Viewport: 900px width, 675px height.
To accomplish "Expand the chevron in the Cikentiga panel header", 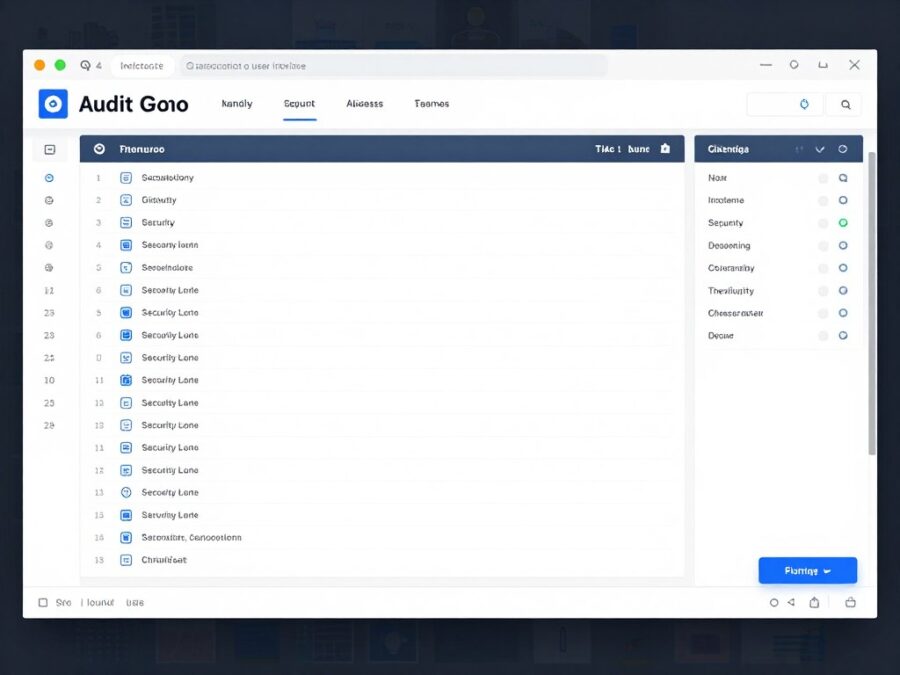I will (820, 148).
